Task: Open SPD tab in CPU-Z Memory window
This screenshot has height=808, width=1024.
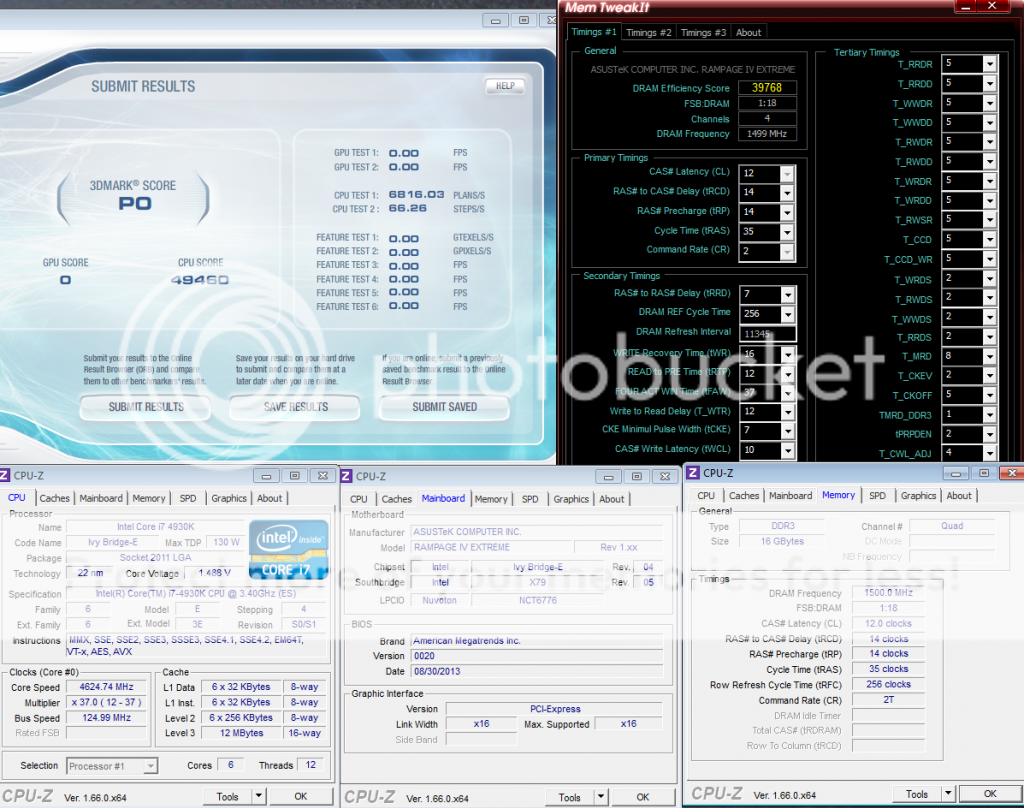Action: pyautogui.click(x=877, y=495)
